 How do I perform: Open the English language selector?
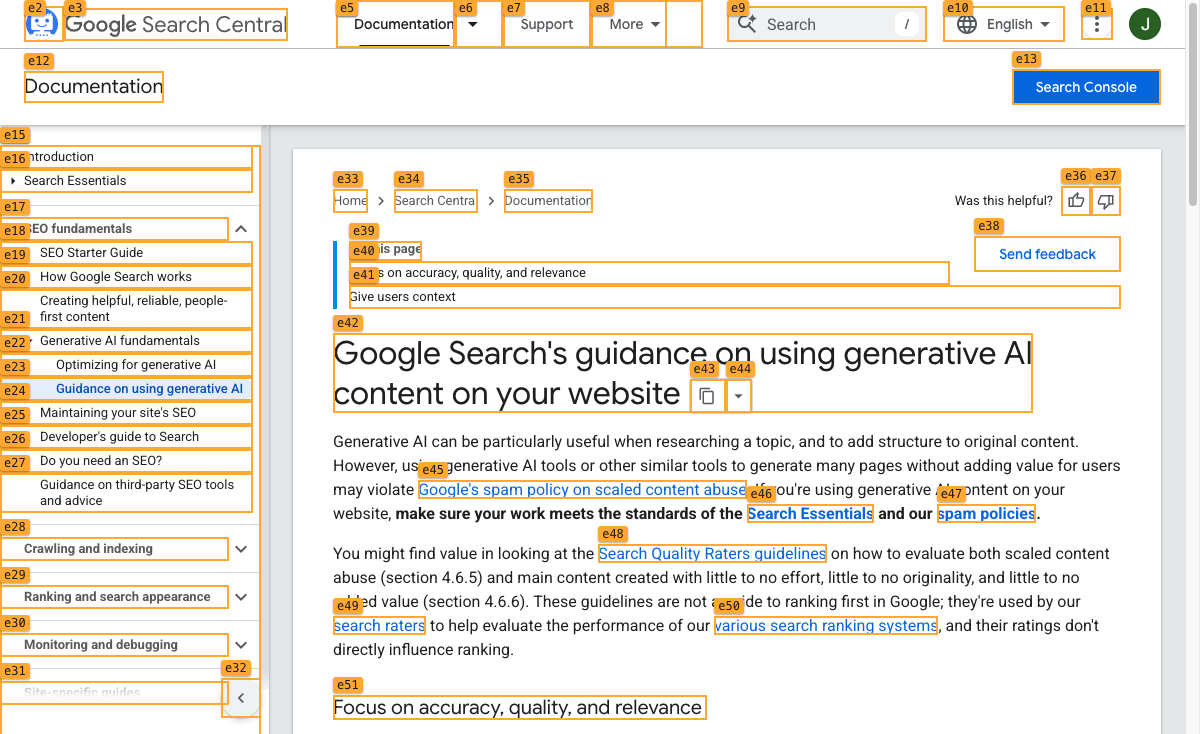[1003, 24]
